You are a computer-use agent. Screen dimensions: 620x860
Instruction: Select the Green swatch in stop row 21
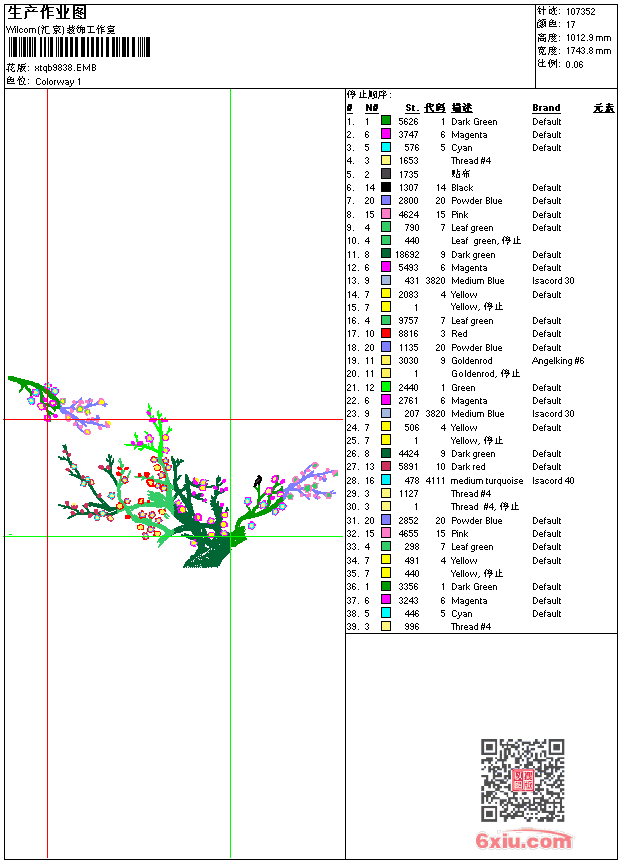click(x=386, y=387)
